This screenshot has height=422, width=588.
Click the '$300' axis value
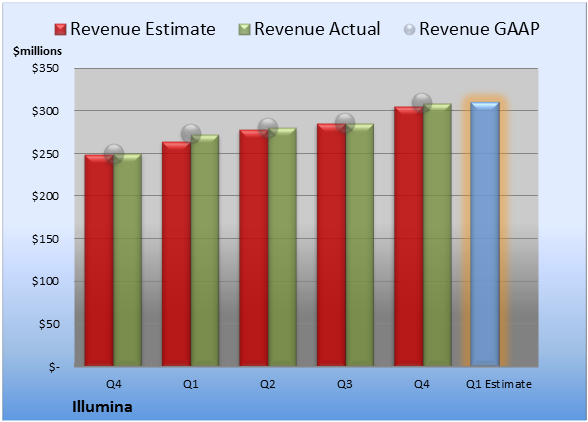[x=45, y=111]
